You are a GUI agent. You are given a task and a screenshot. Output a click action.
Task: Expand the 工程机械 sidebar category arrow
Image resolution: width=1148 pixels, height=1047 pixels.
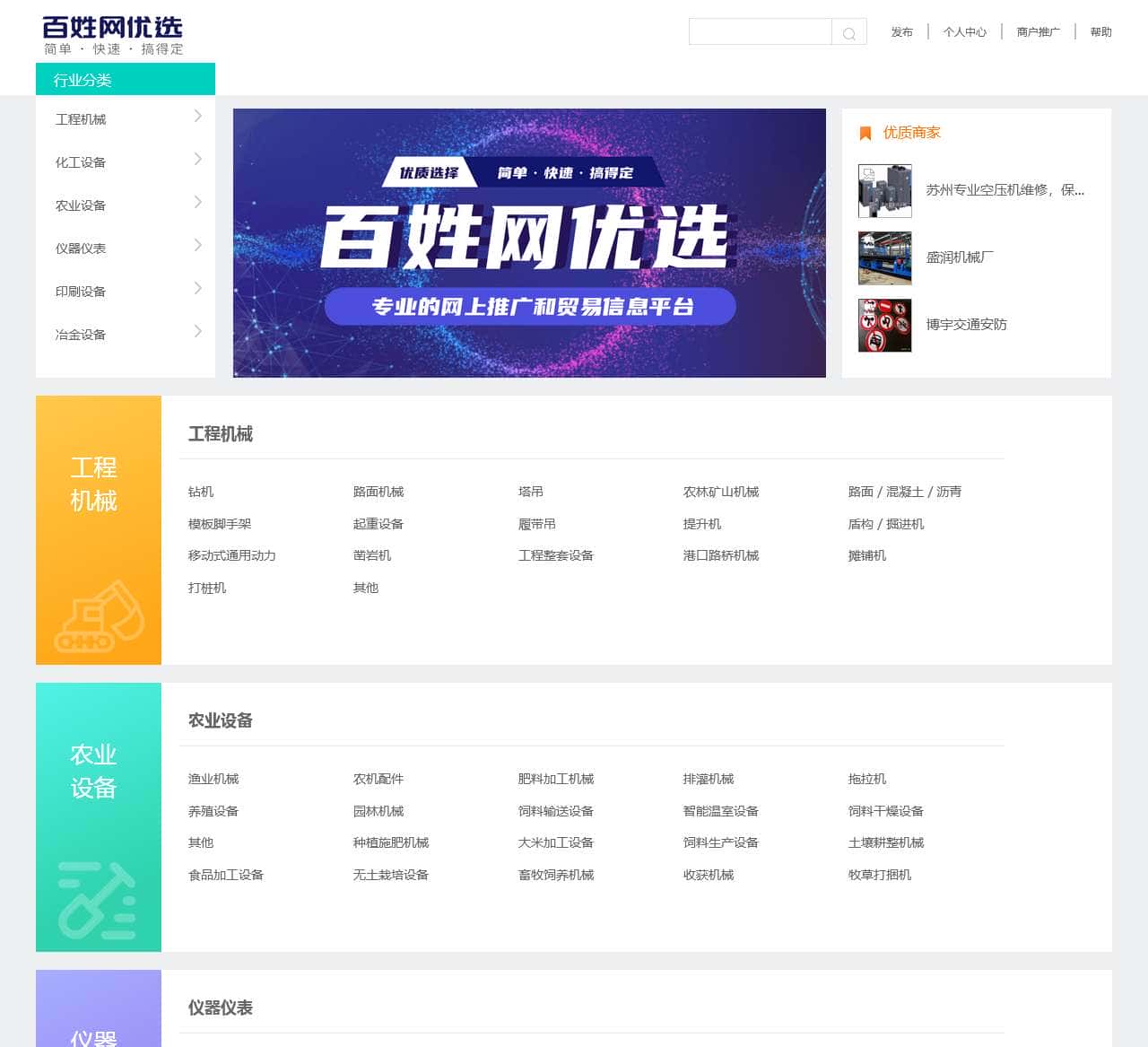point(197,117)
